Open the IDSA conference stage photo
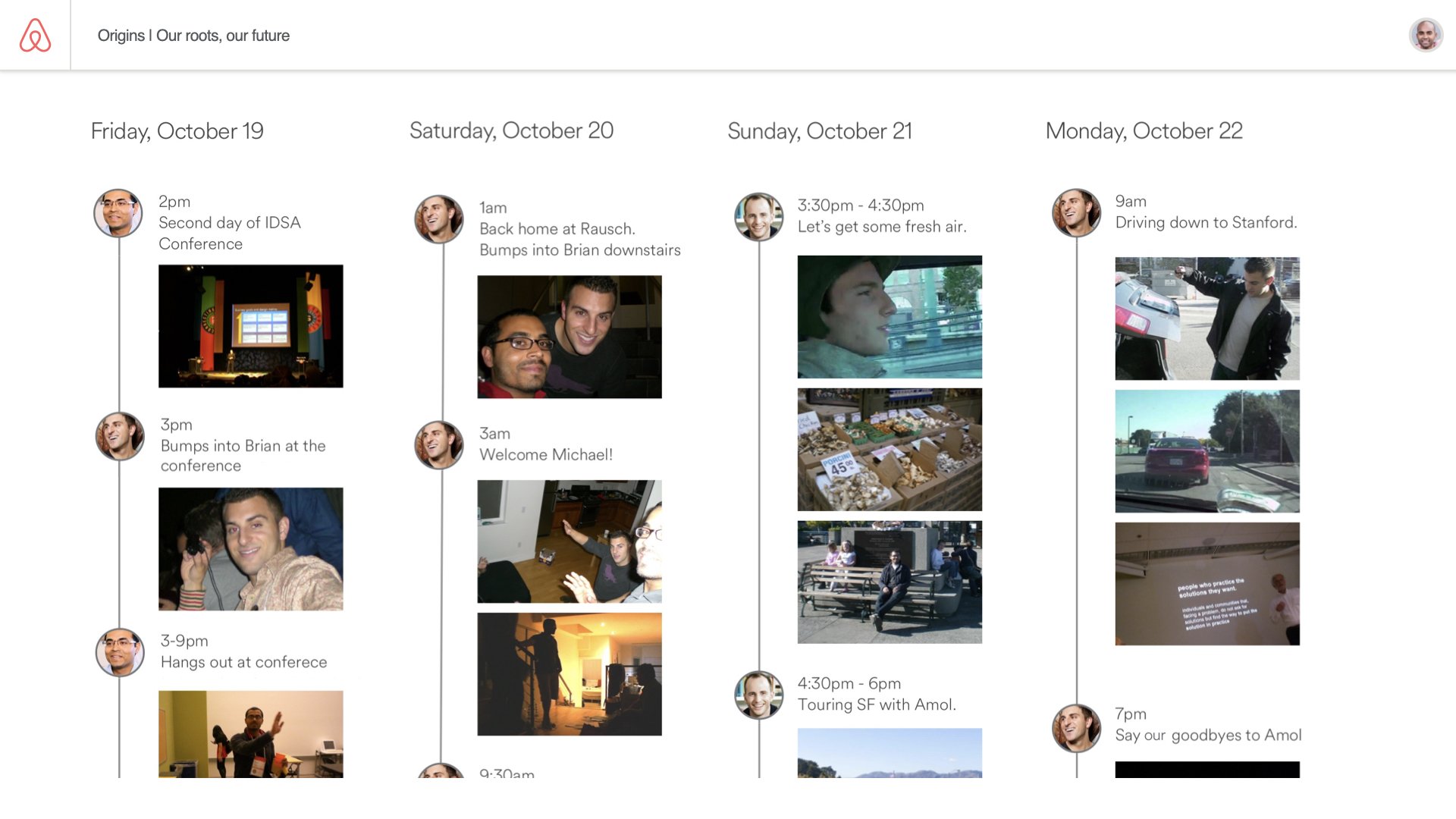1456x819 pixels. 251,326
